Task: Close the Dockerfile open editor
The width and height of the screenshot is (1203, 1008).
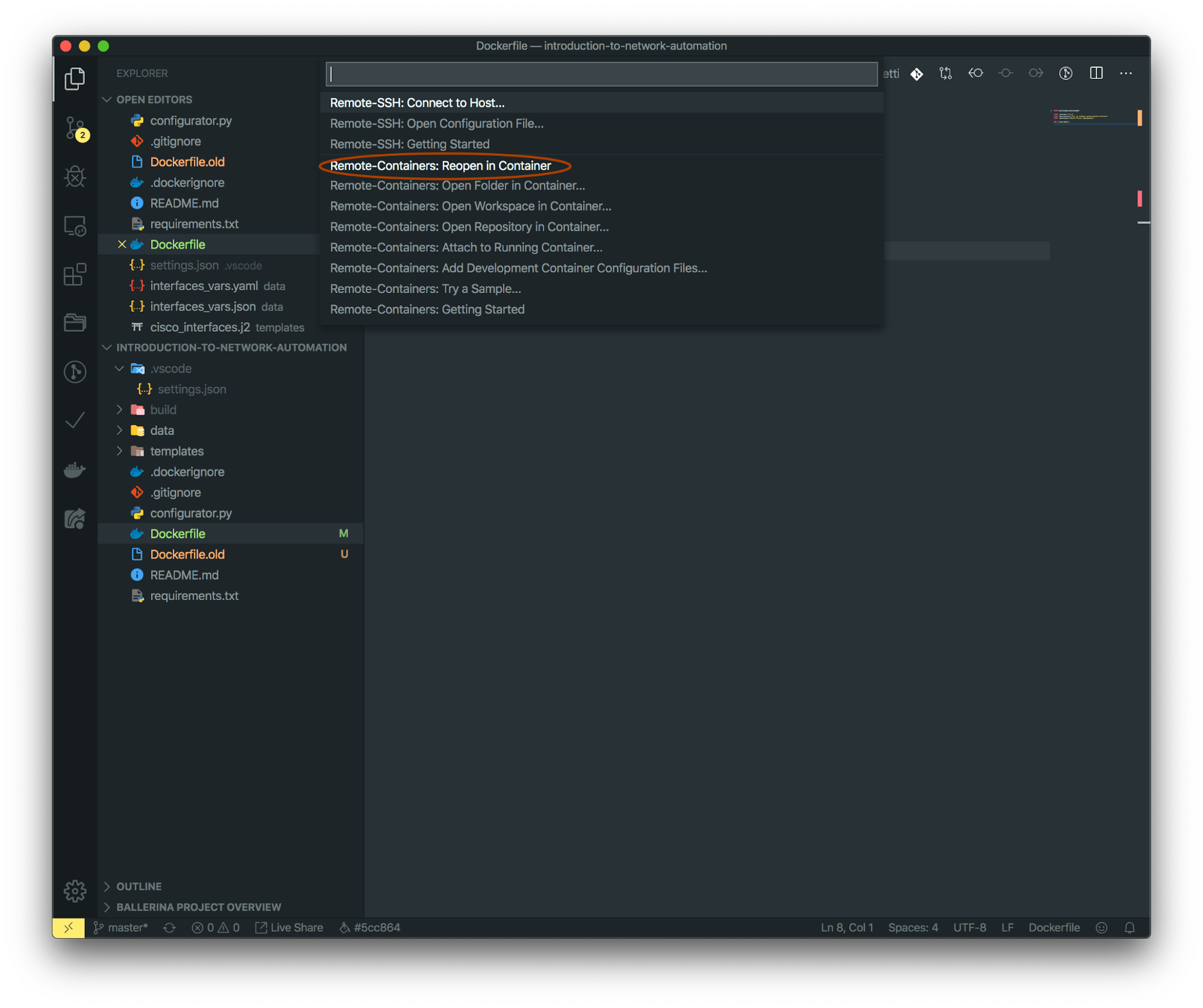Action: (x=122, y=244)
